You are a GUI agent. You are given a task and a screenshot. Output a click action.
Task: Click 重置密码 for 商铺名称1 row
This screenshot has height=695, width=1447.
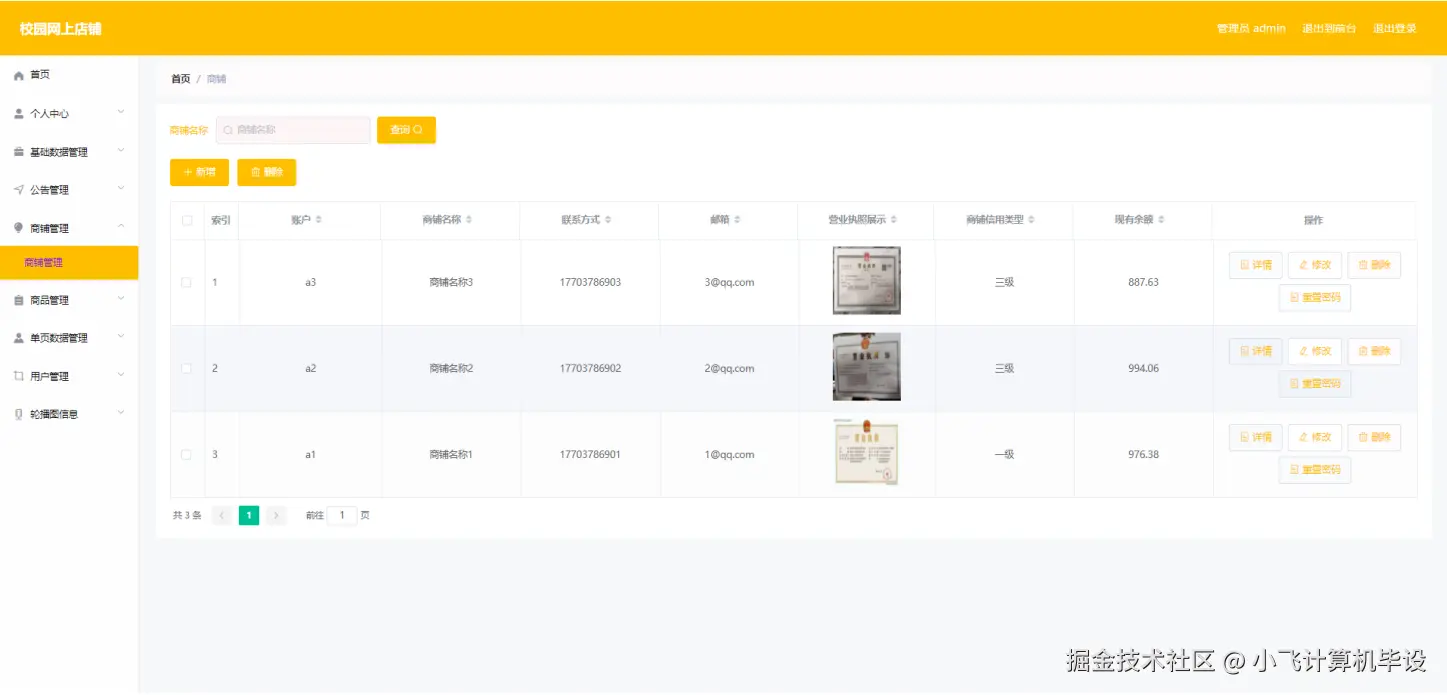pos(1315,470)
